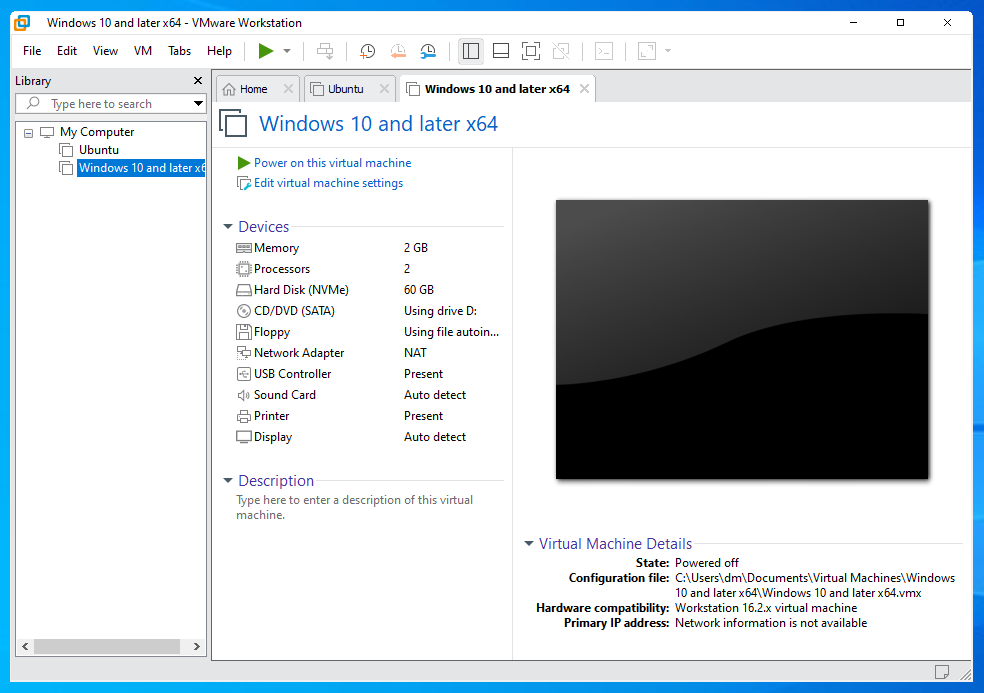Viewport: 984px width, 693px height.
Task: Open the power options dropdown arrow
Action: click(x=287, y=51)
